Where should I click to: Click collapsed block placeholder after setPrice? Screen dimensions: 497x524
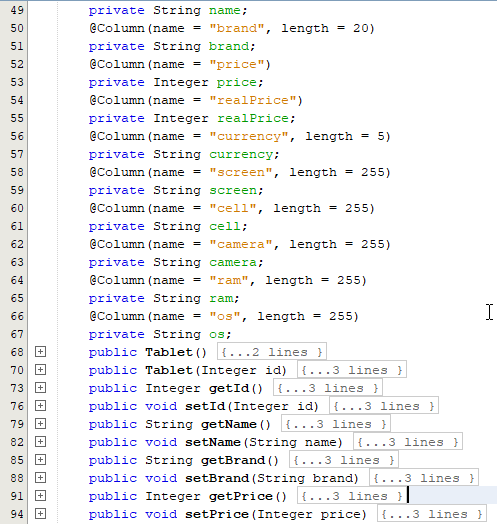point(432,514)
